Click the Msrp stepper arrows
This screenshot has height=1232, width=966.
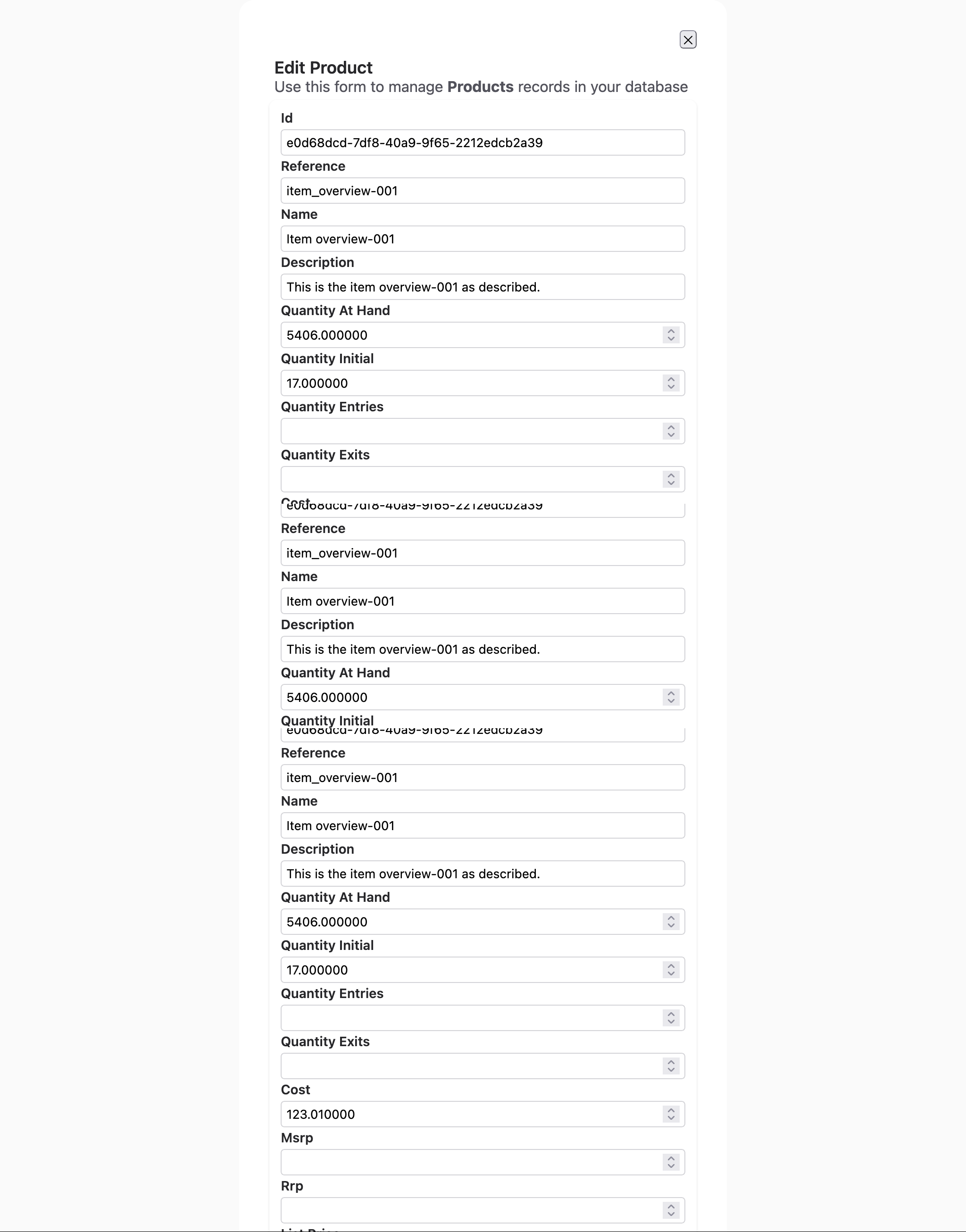tap(671, 1162)
